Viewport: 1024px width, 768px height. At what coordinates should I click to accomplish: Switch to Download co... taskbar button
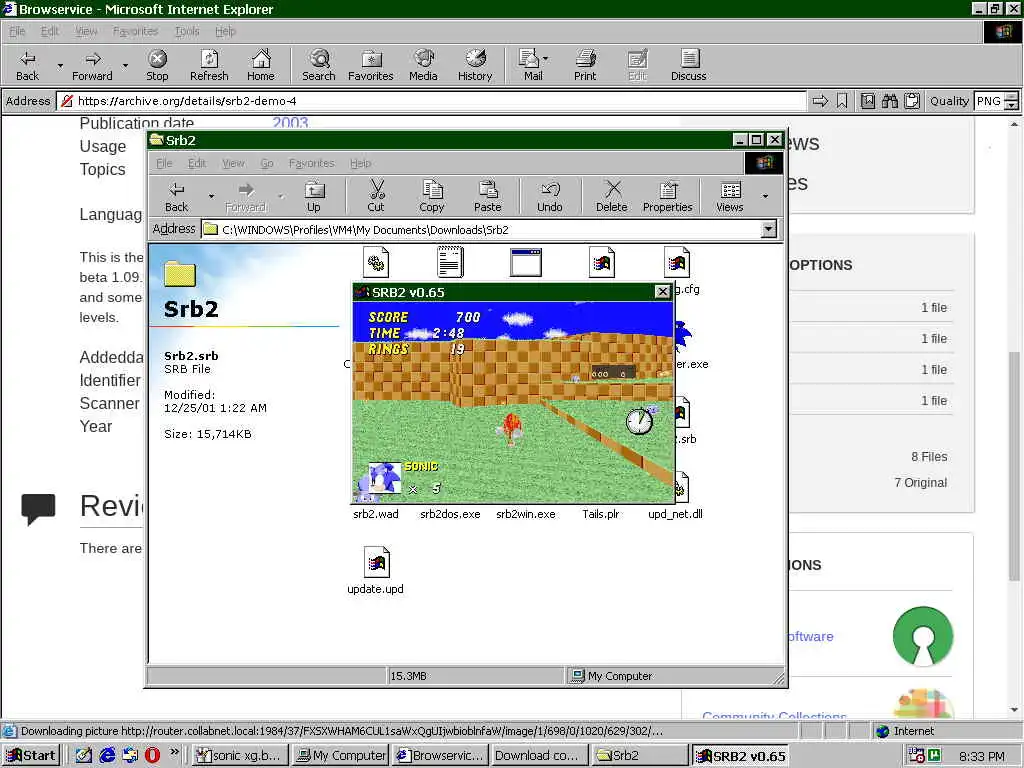coord(539,756)
